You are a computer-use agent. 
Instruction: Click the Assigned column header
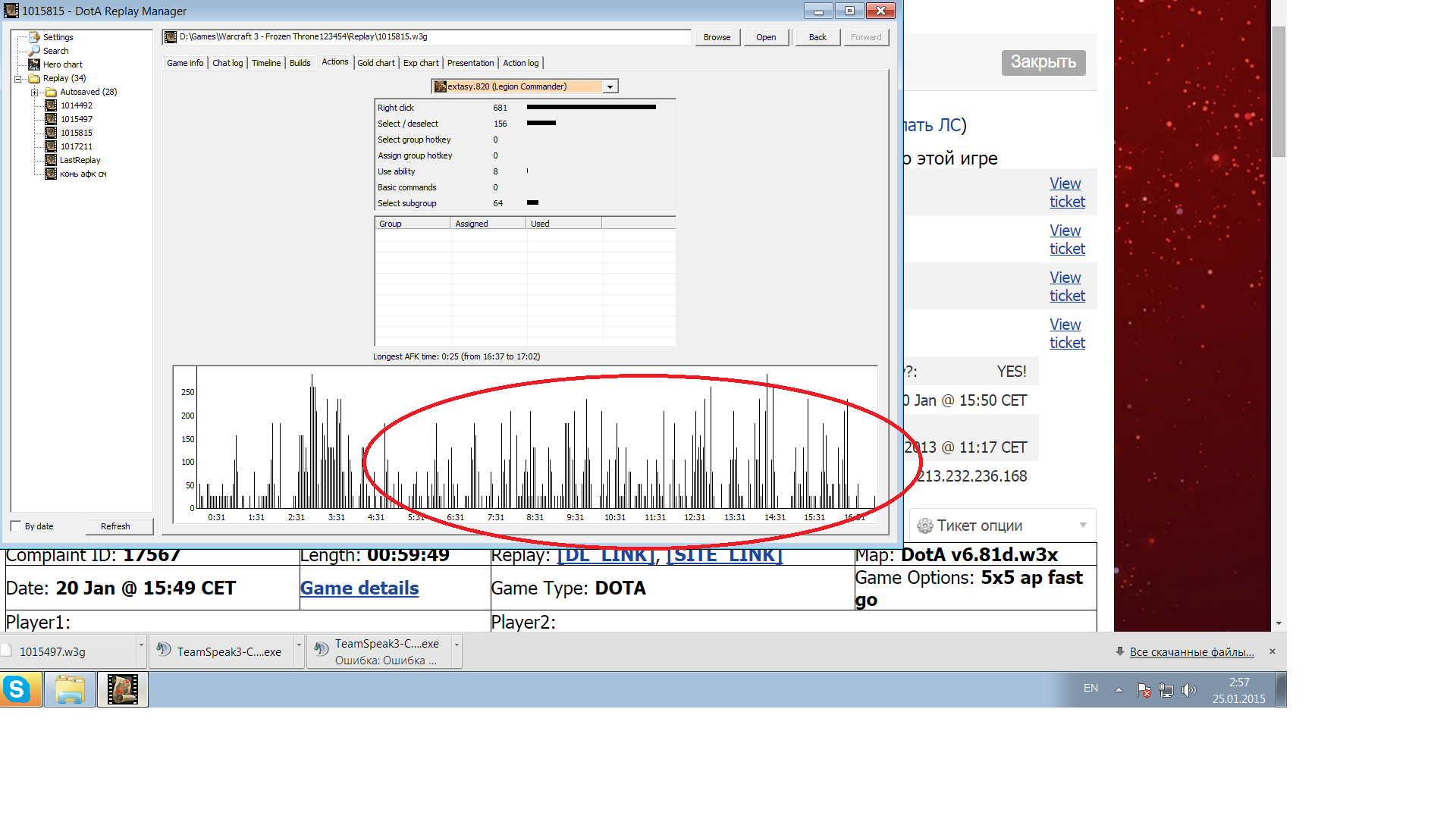[488, 224]
